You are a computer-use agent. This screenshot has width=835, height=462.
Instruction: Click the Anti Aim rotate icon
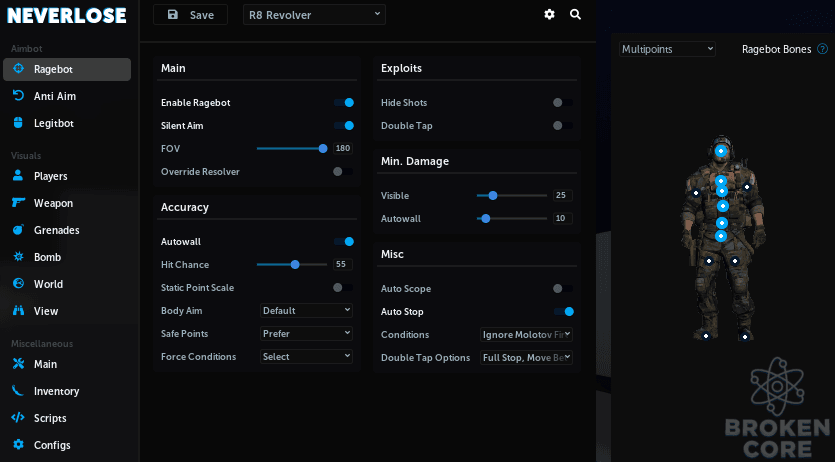coord(19,96)
